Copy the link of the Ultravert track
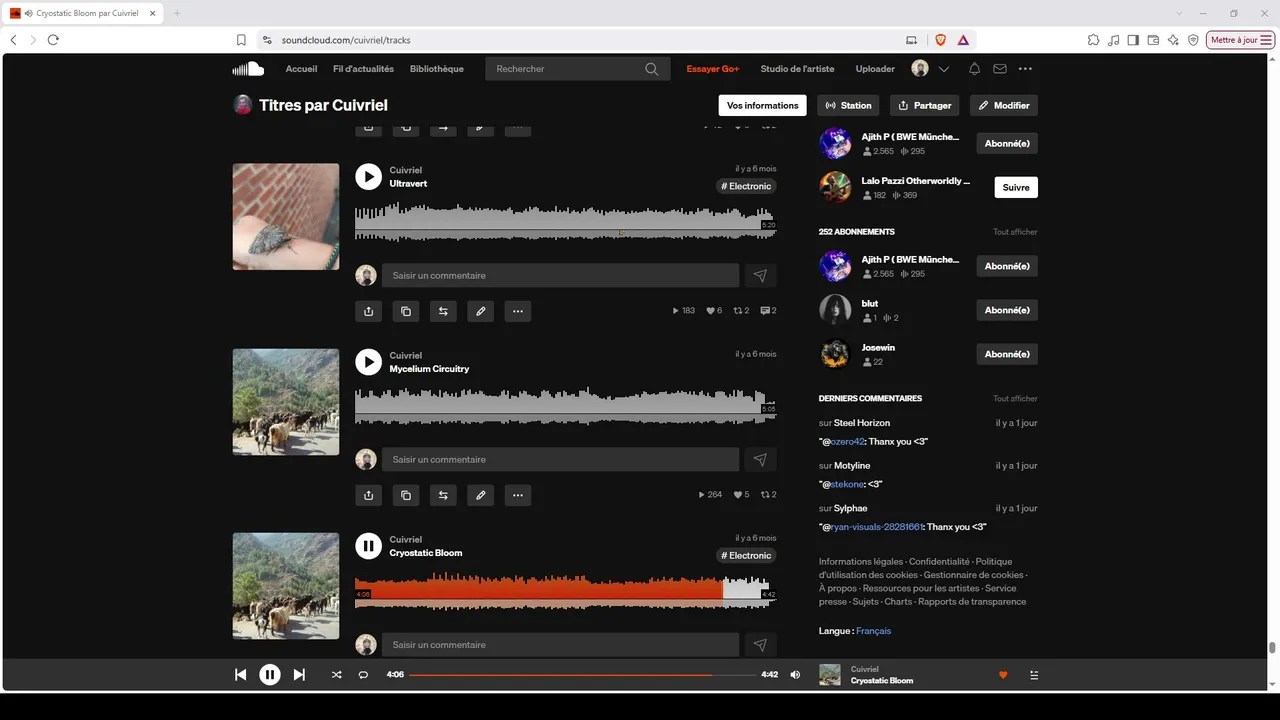Viewport: 1280px width, 720px height. pos(405,311)
